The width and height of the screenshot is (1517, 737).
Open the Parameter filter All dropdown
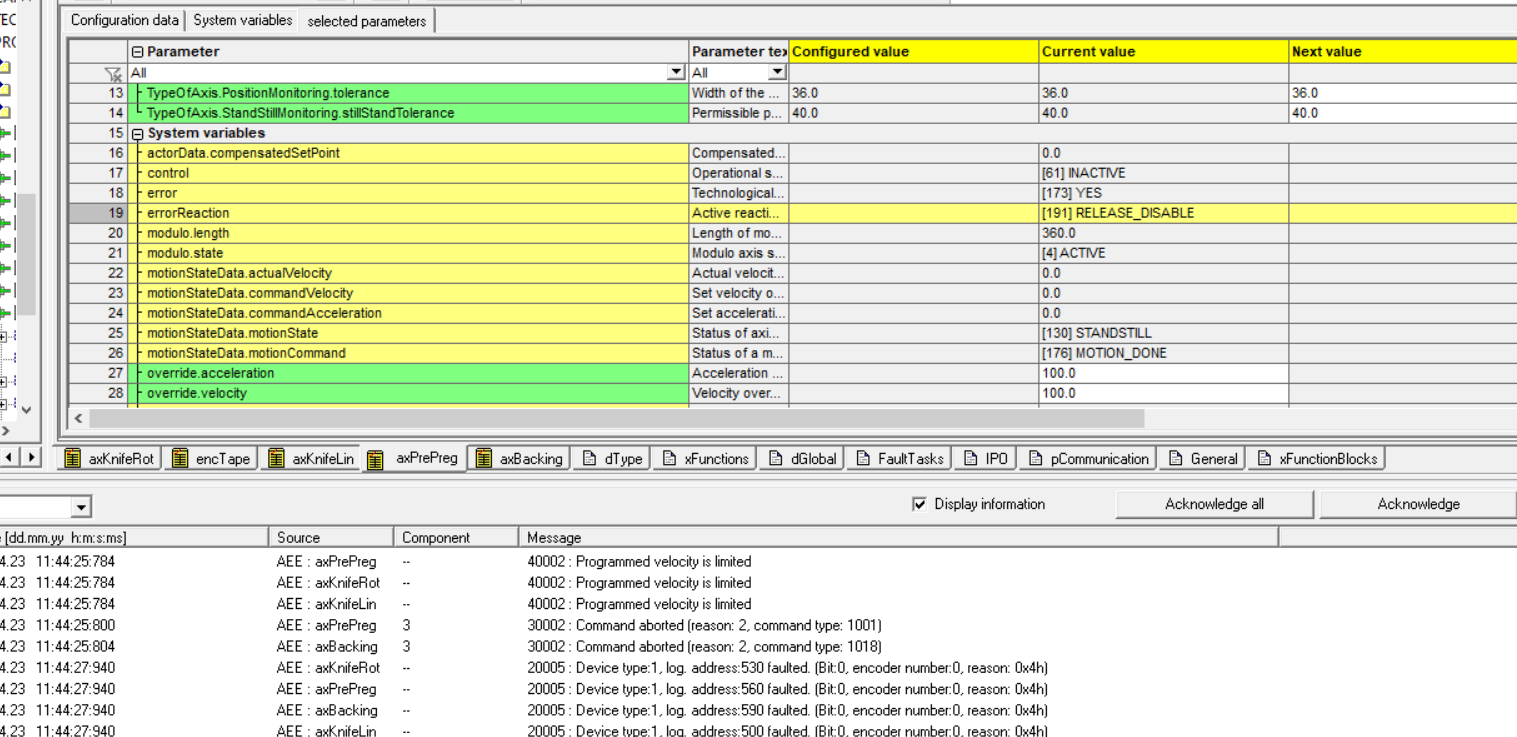(x=676, y=73)
